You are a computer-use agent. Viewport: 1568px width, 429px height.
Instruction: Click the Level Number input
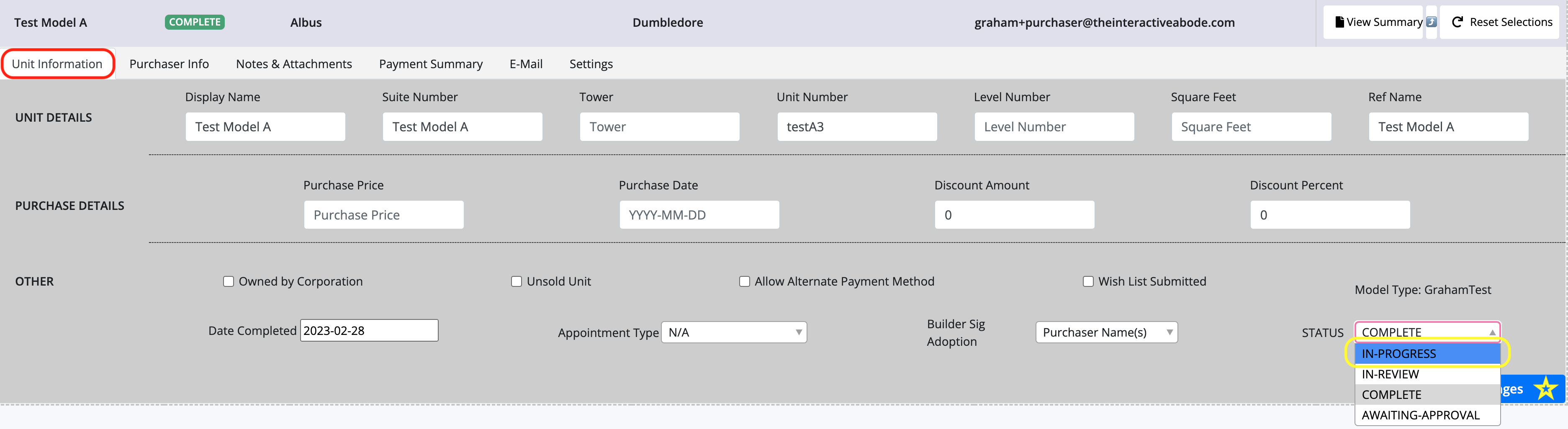click(1054, 126)
